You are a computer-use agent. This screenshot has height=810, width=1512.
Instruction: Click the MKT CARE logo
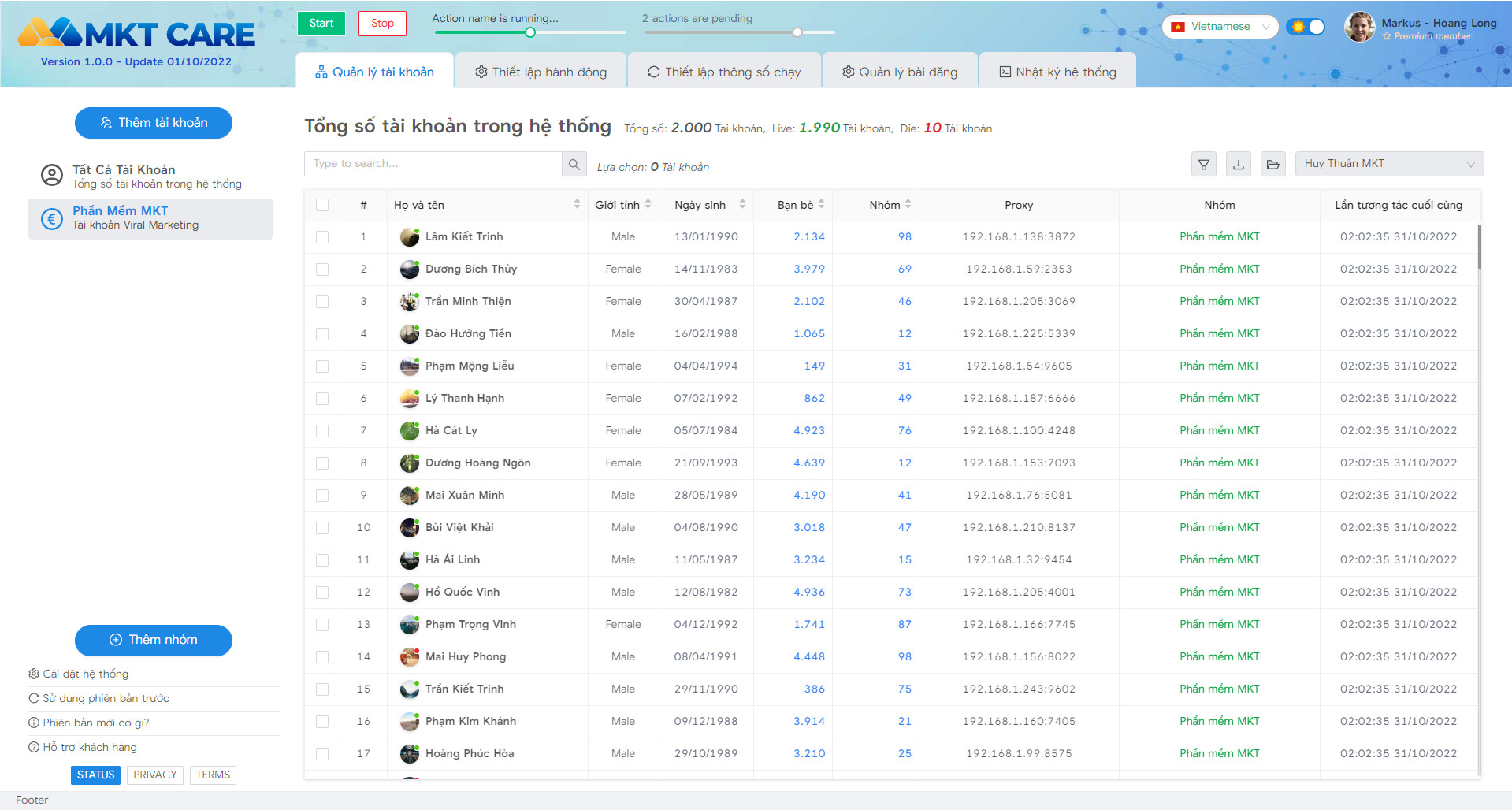point(136,33)
